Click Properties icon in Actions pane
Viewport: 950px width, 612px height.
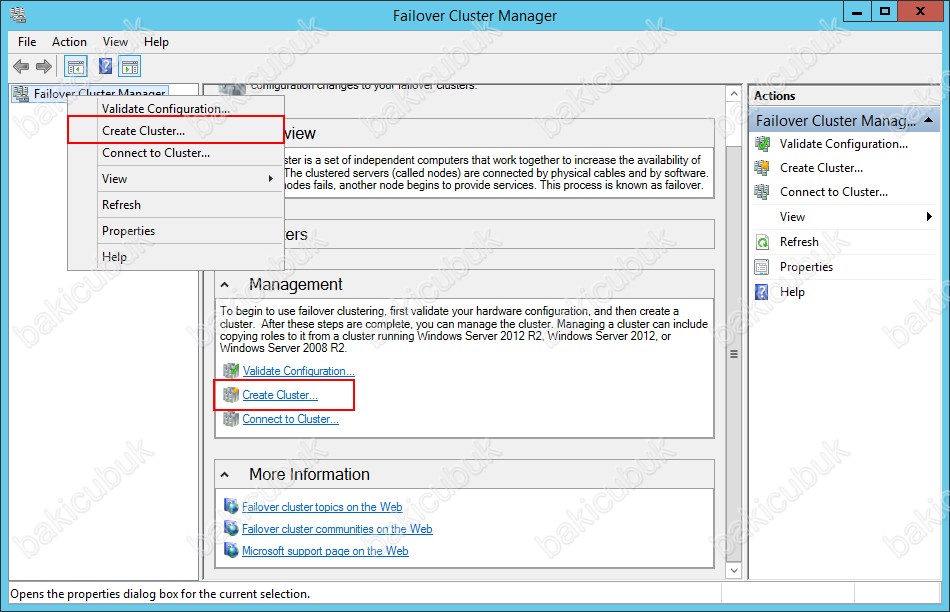pos(762,267)
